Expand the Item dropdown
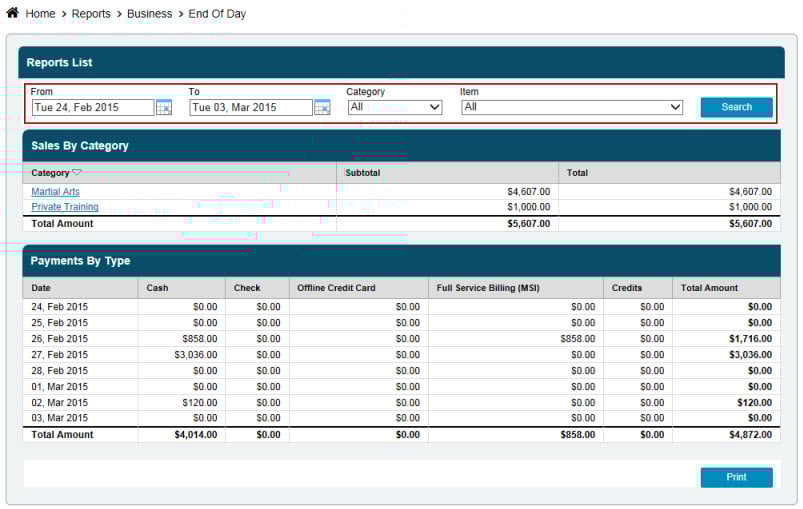This screenshot has width=803, height=509. (572, 107)
